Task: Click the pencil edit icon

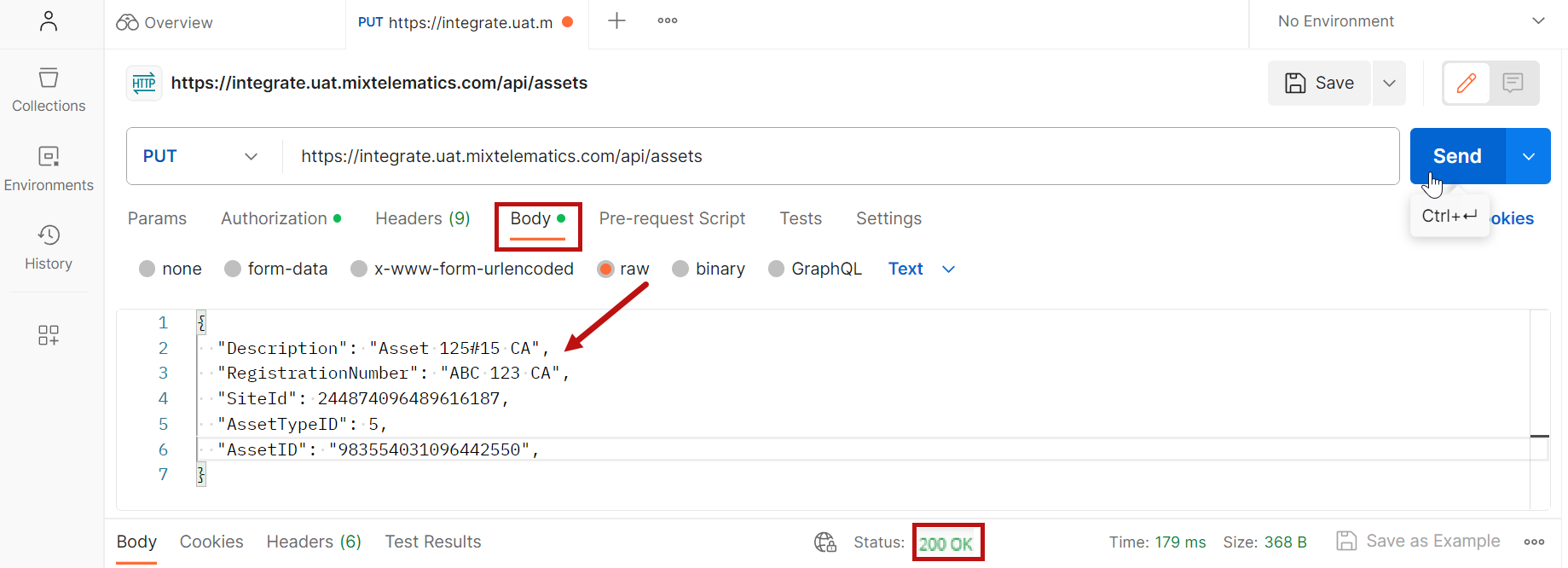Action: 1467,83
